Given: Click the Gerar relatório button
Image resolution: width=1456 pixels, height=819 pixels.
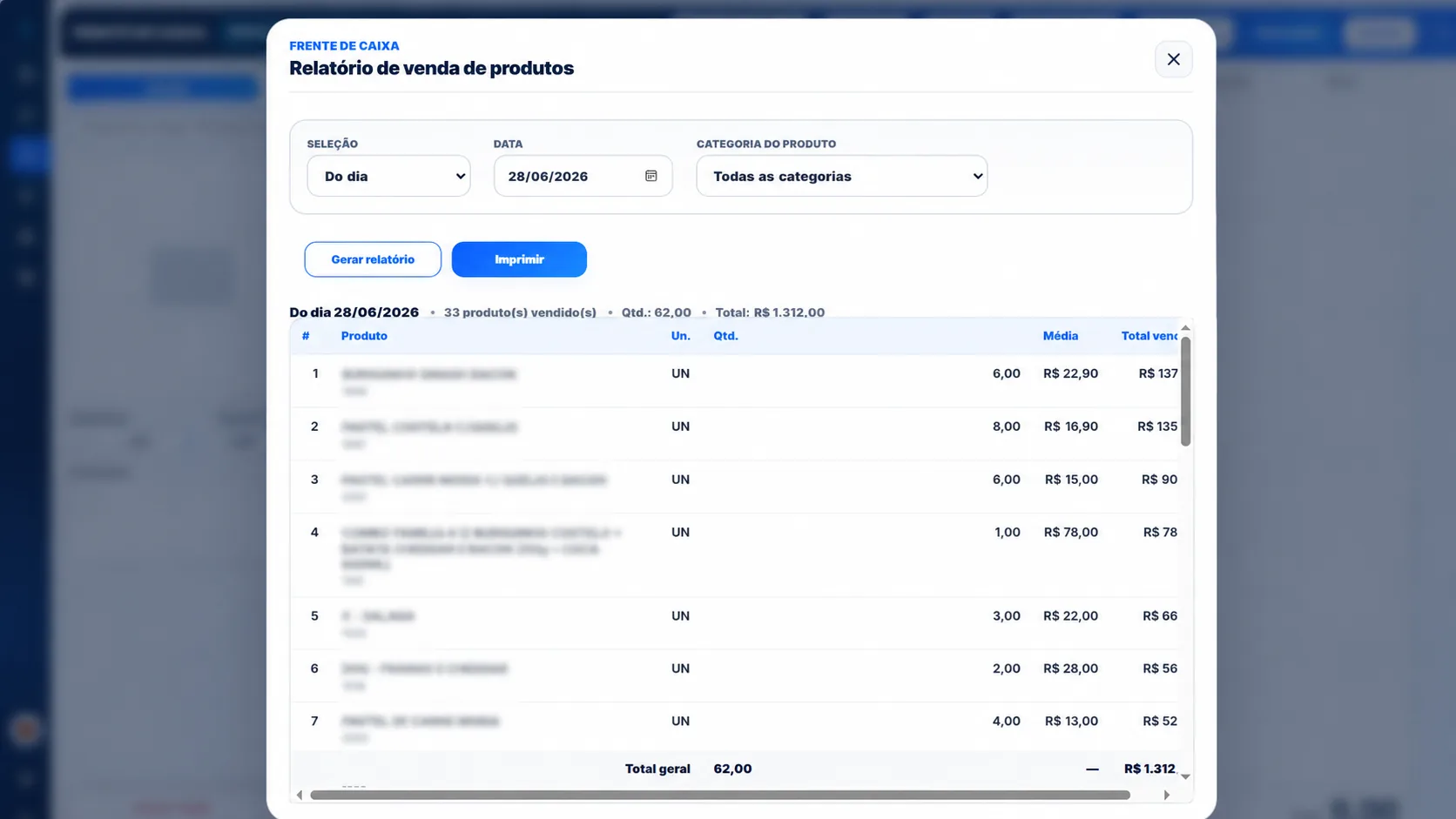Looking at the screenshot, I should [x=373, y=259].
